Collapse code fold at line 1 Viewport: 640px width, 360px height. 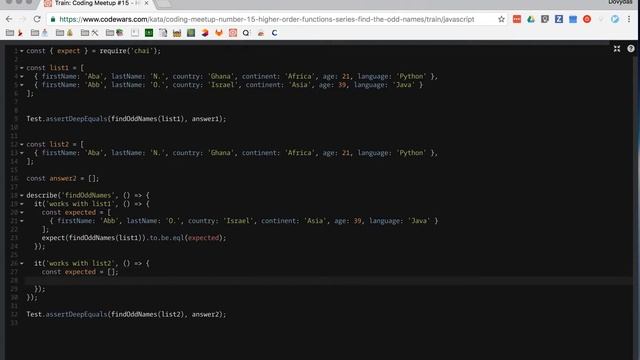(22, 51)
